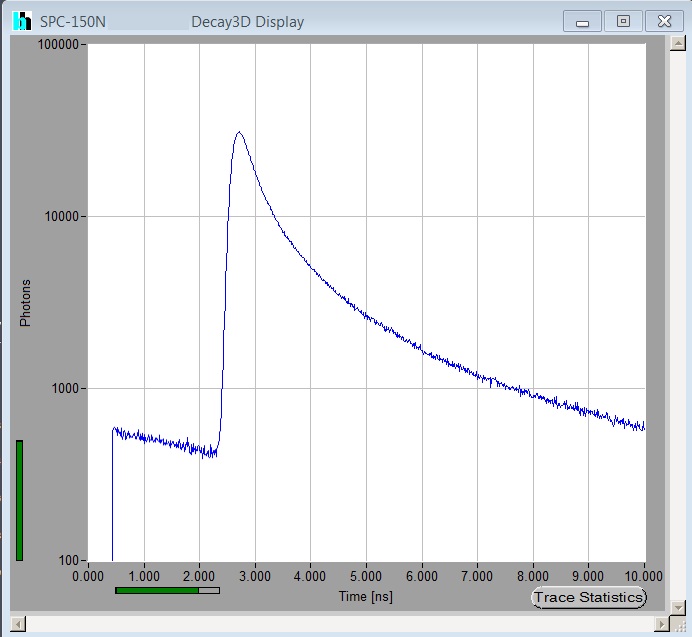This screenshot has height=637, width=692.
Task: Click the 100000 label on the Photons axis
Action: 57,45
